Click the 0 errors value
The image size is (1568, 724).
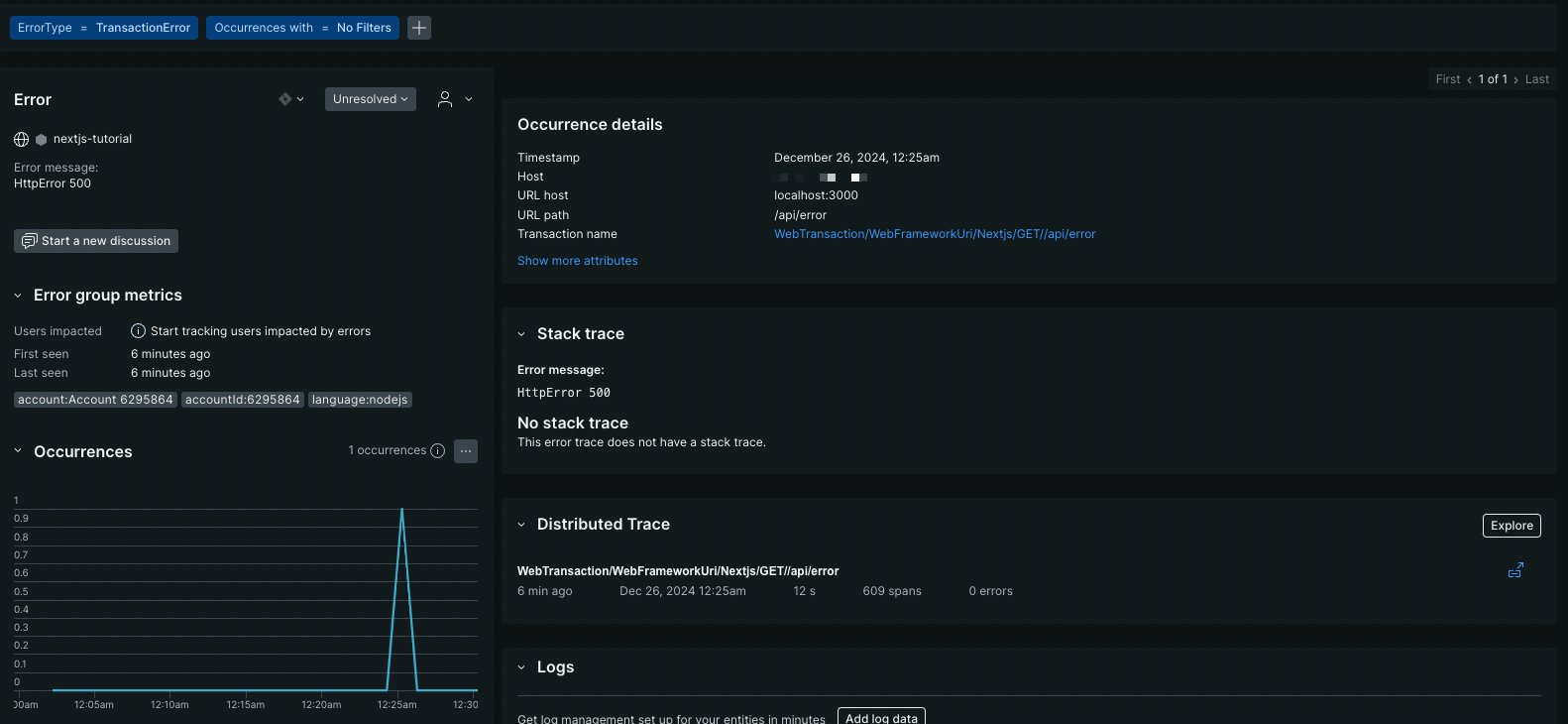[x=990, y=591]
